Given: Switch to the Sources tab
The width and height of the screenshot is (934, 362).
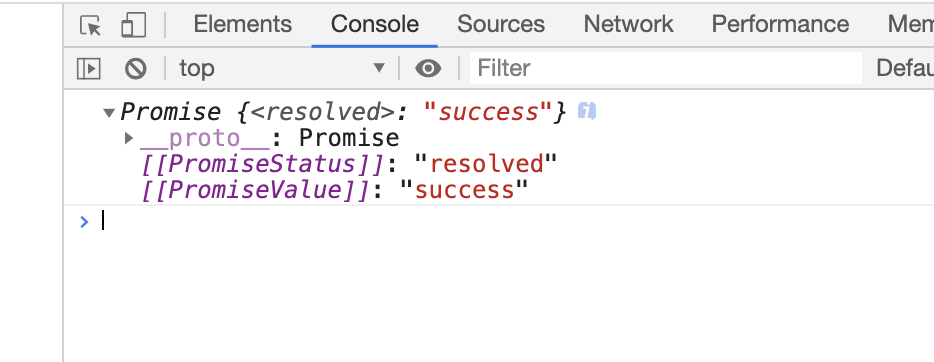Looking at the screenshot, I should coord(501,24).
